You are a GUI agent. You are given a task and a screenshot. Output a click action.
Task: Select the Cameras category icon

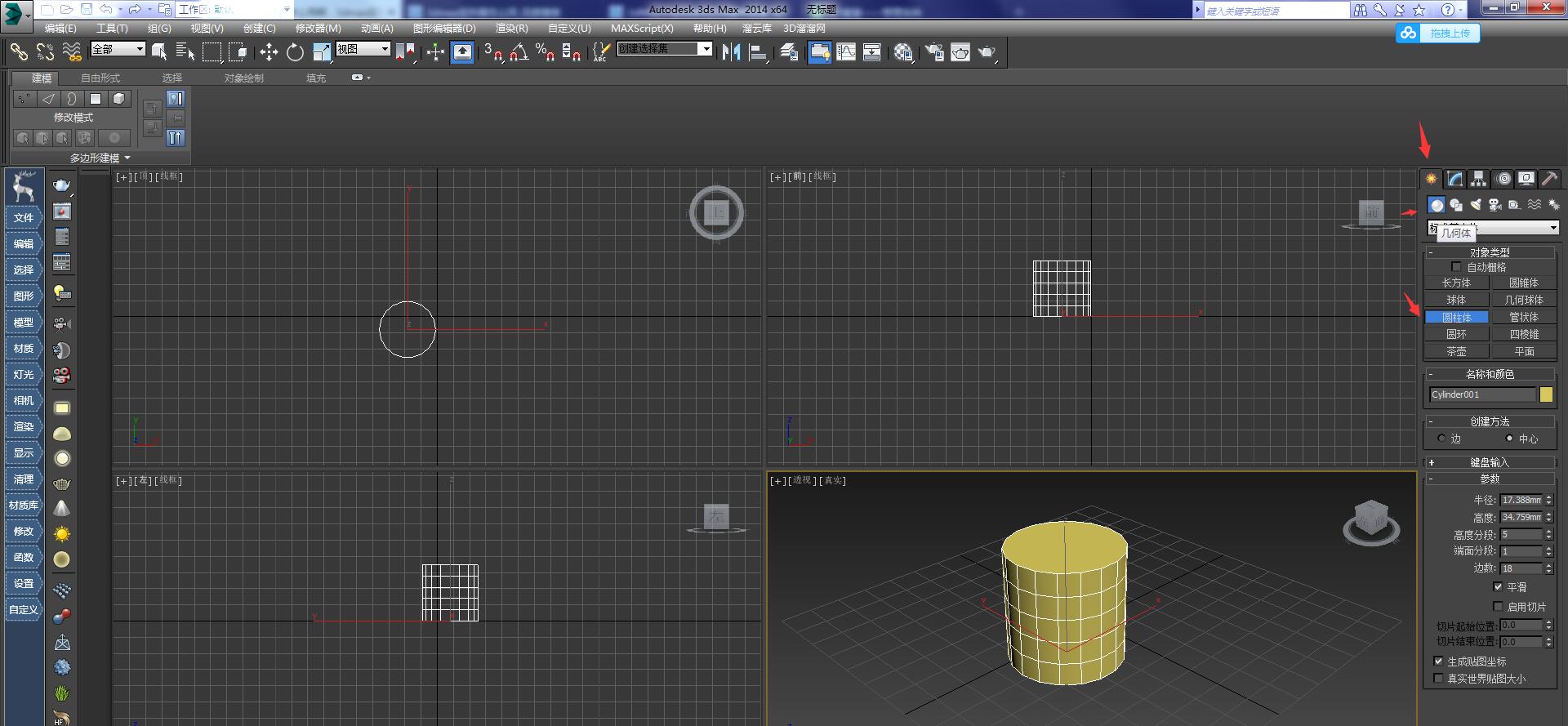[x=1494, y=205]
